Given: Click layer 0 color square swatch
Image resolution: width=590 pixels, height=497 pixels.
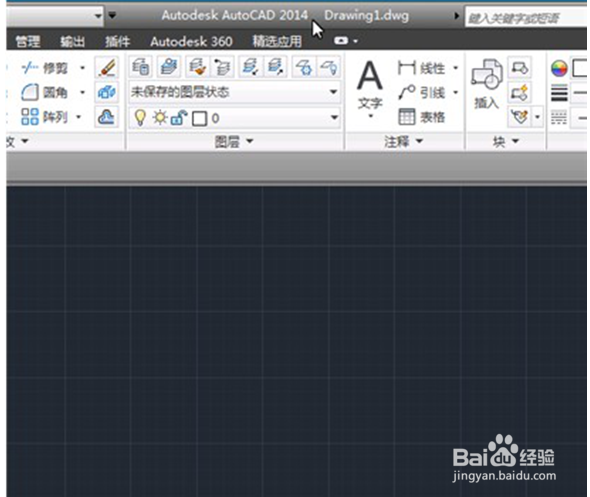Looking at the screenshot, I should [199, 119].
